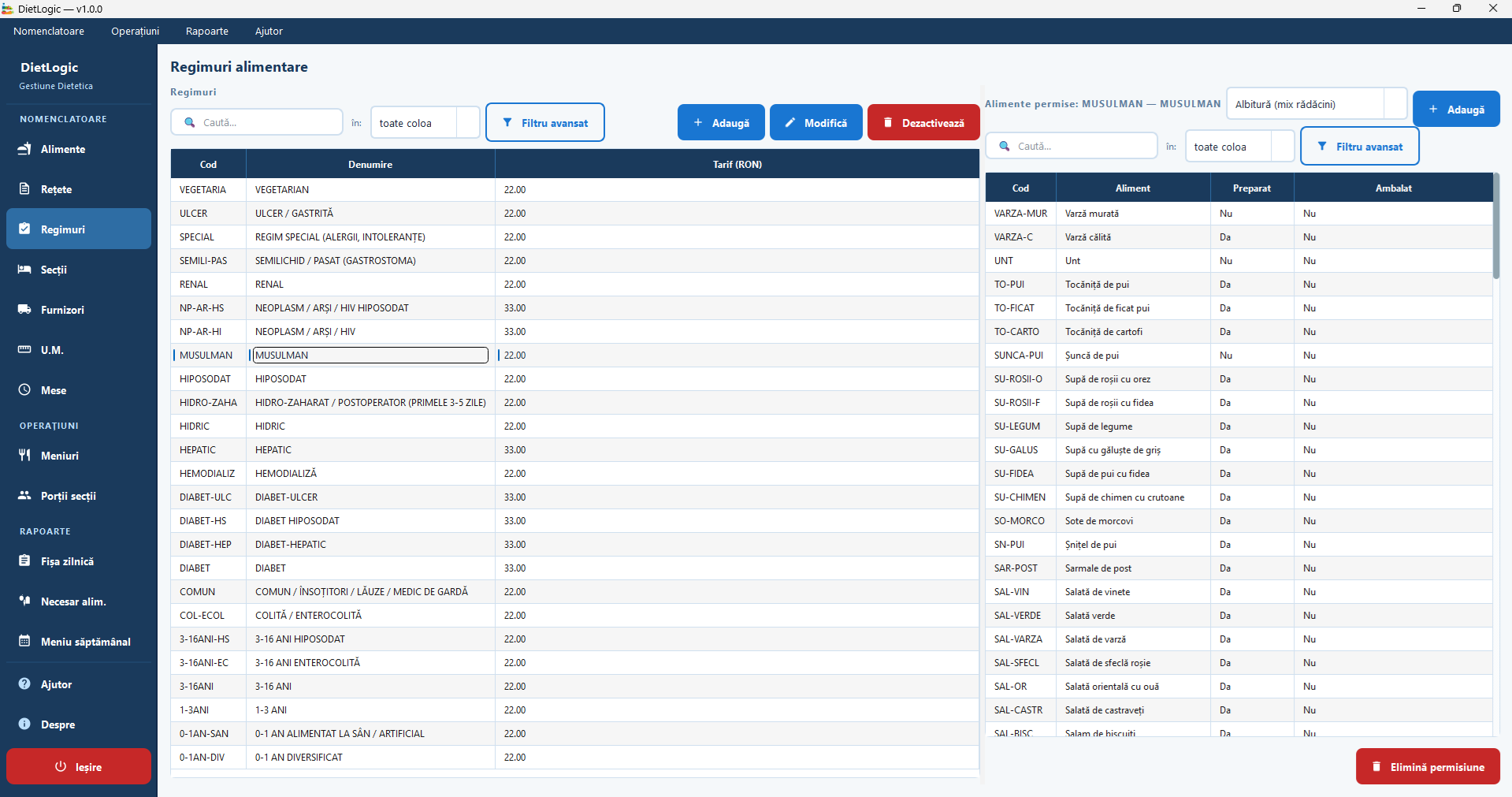Click the red Dezactivează button
This screenshot has width=1512, height=797.
(923, 123)
